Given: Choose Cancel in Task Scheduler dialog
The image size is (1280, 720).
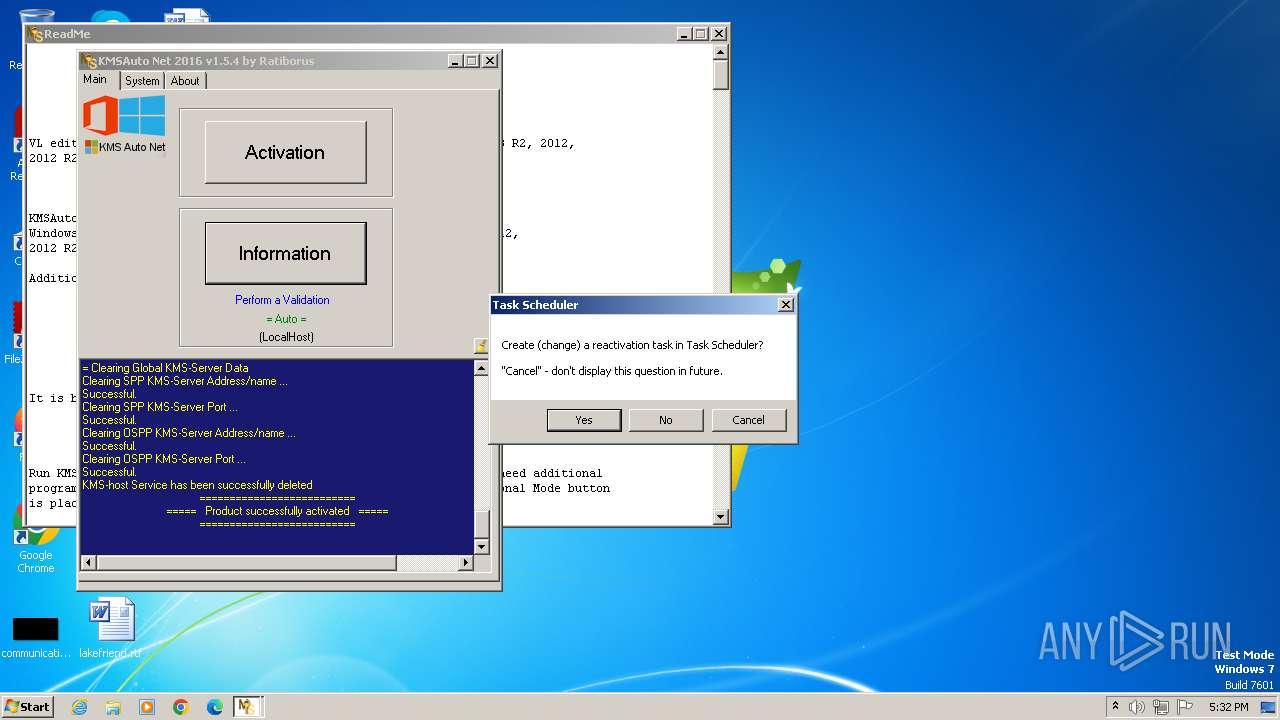Looking at the screenshot, I should pyautogui.click(x=748, y=420).
